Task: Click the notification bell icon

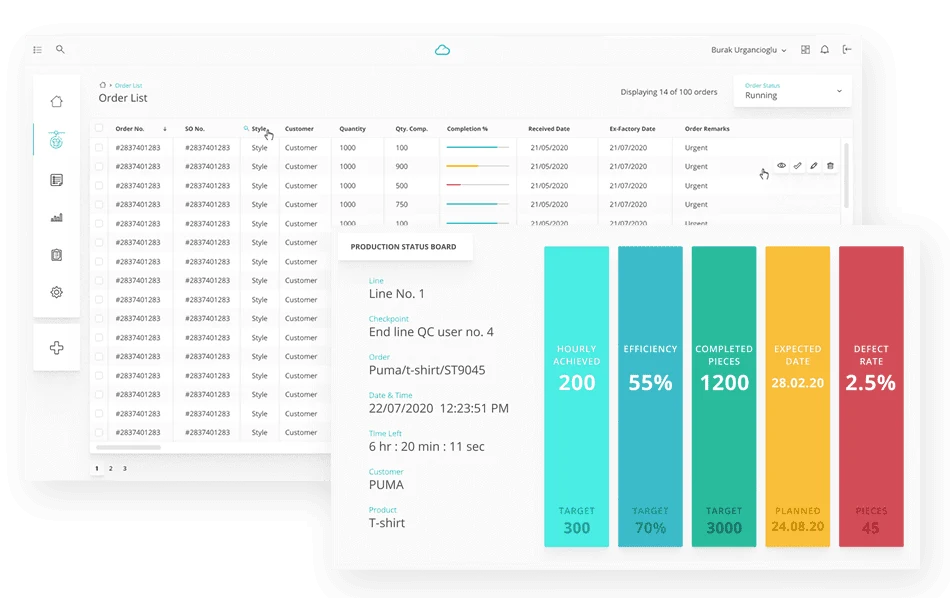Action: tap(824, 50)
